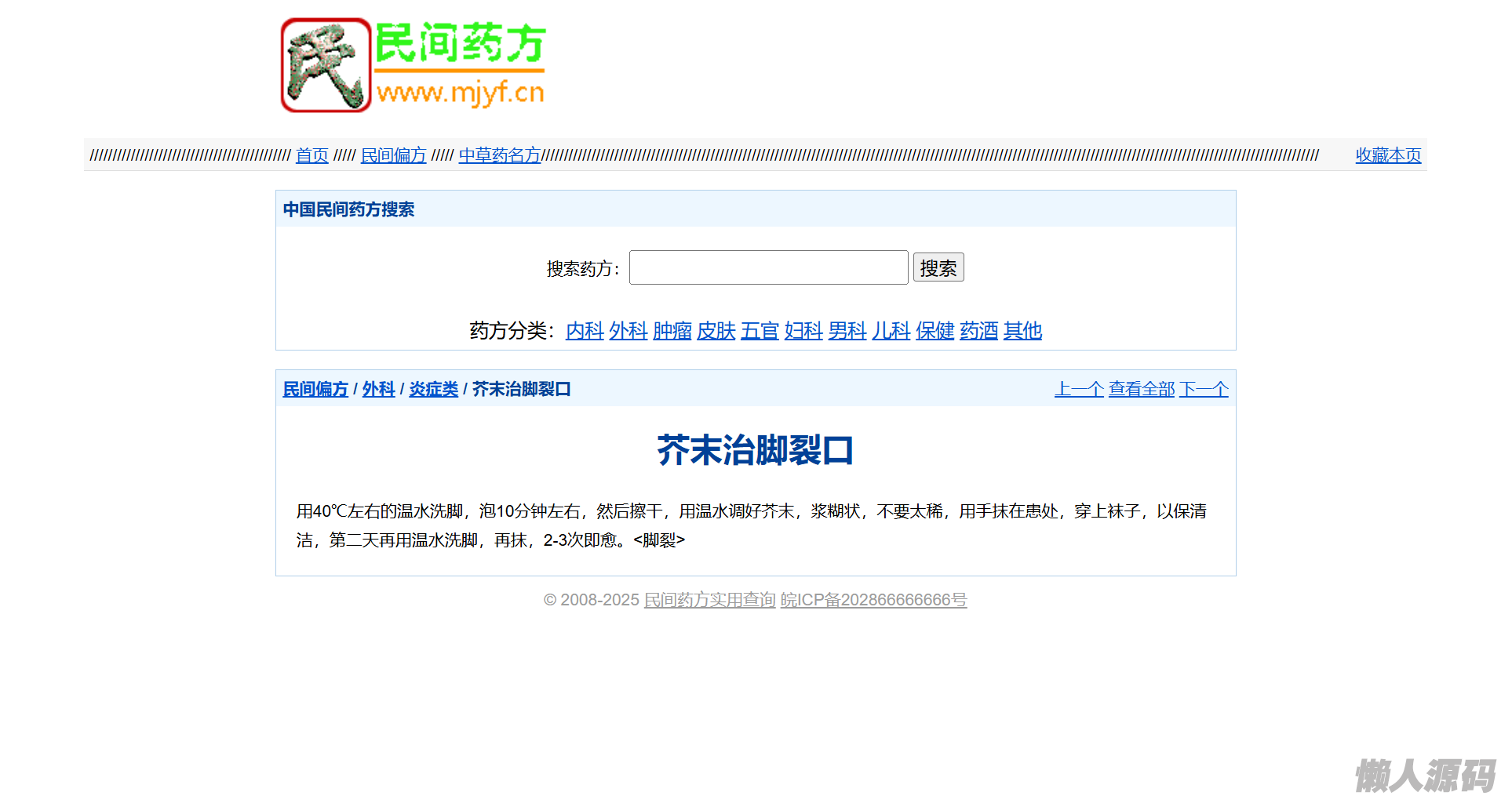The width and height of the screenshot is (1512, 803).
Task: Open the 药酒 category link
Action: (978, 331)
